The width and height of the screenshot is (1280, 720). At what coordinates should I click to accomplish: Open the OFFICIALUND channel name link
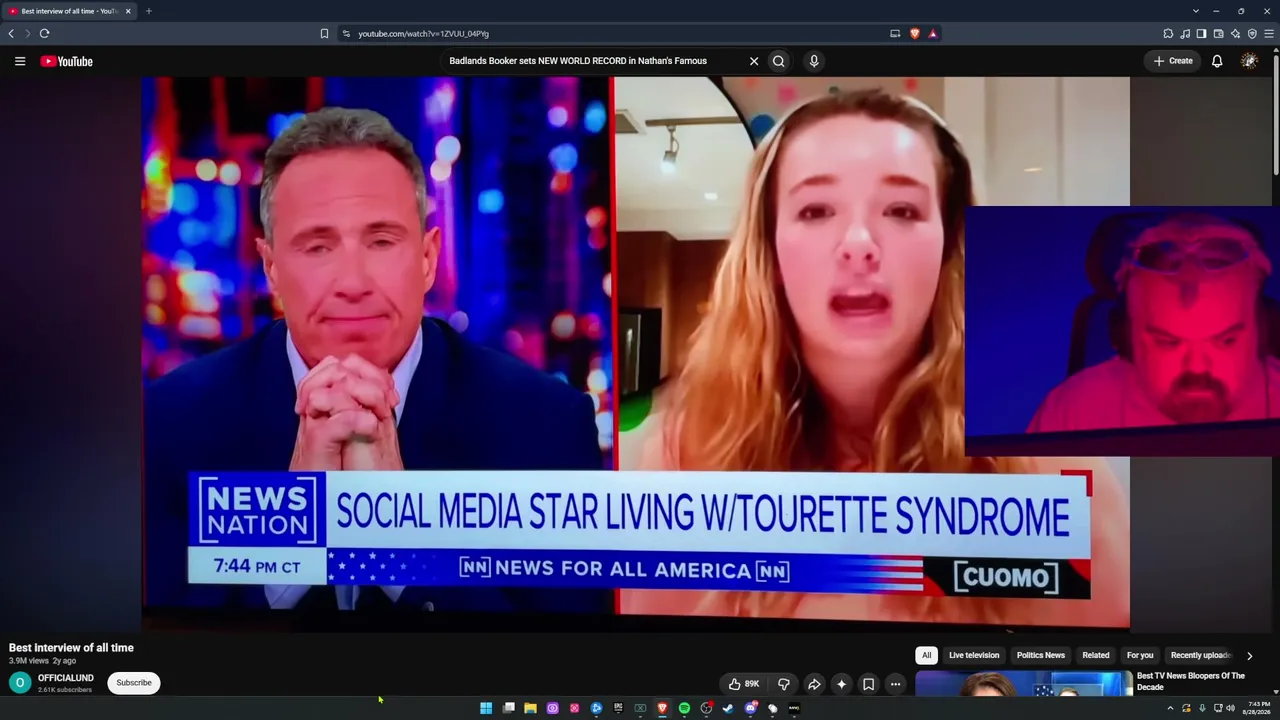click(x=66, y=678)
